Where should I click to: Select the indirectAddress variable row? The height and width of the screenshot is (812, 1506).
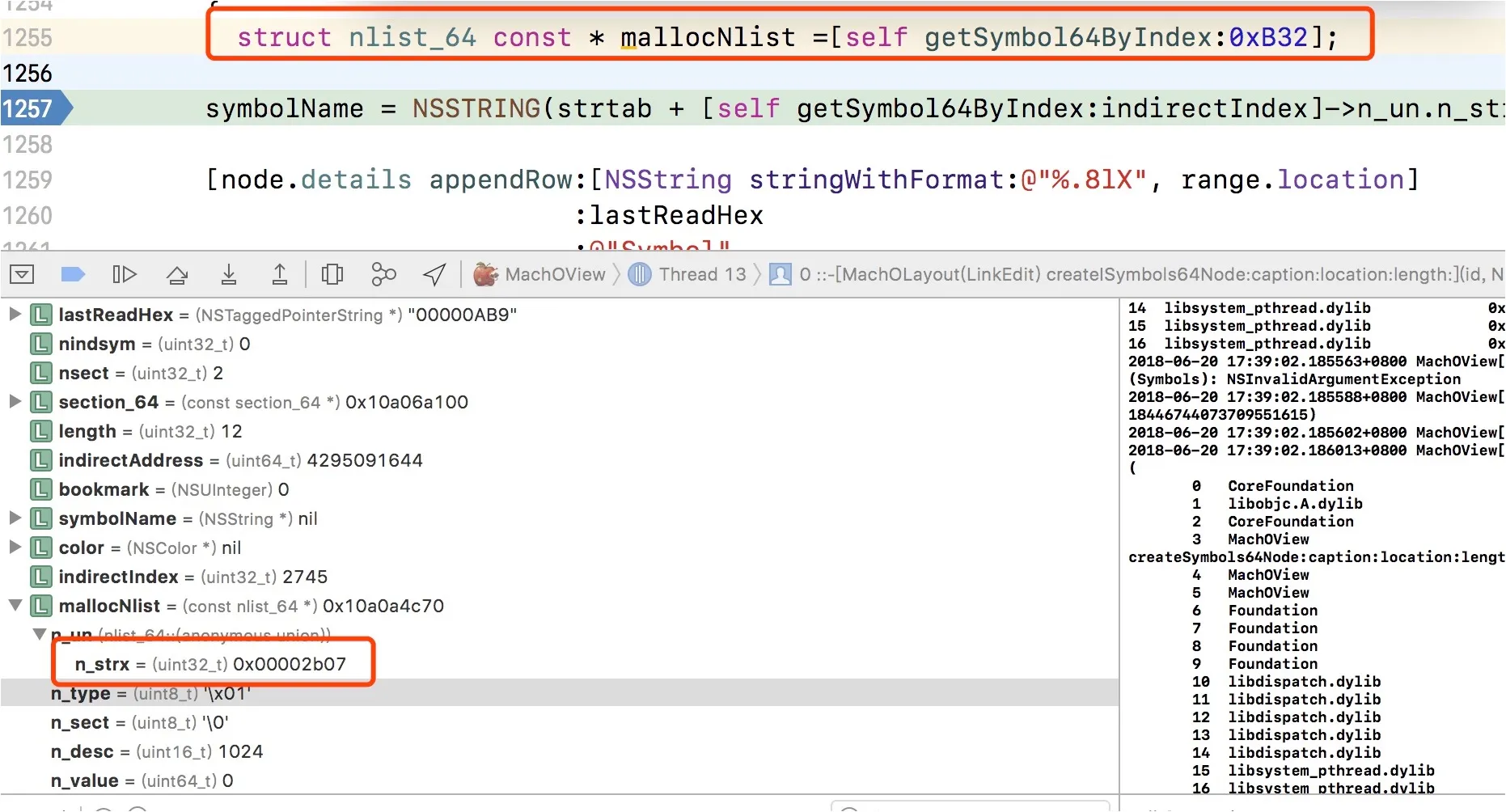[560, 460]
